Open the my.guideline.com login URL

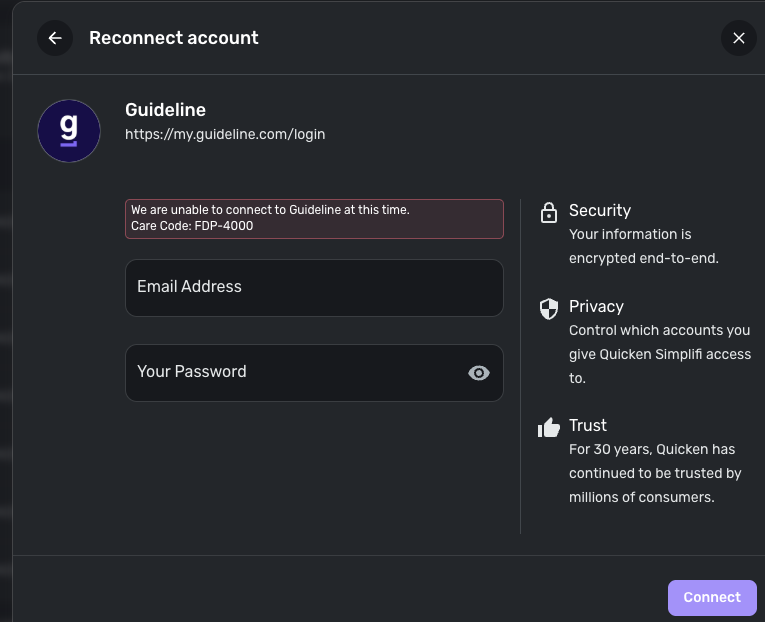point(225,134)
